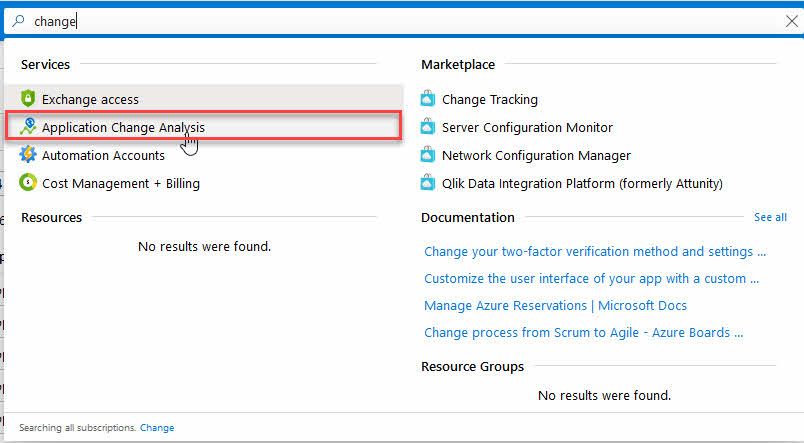Image resolution: width=804 pixels, height=443 pixels.
Task: Click the Cost Management + Billing icon
Action: (x=28, y=183)
